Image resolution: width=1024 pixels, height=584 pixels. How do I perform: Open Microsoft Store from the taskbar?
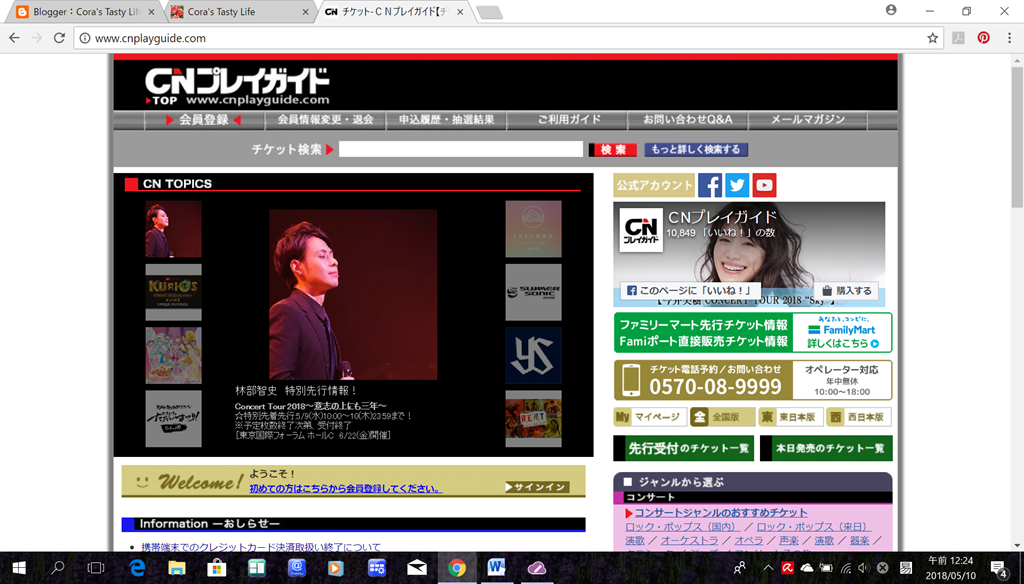tap(216, 568)
